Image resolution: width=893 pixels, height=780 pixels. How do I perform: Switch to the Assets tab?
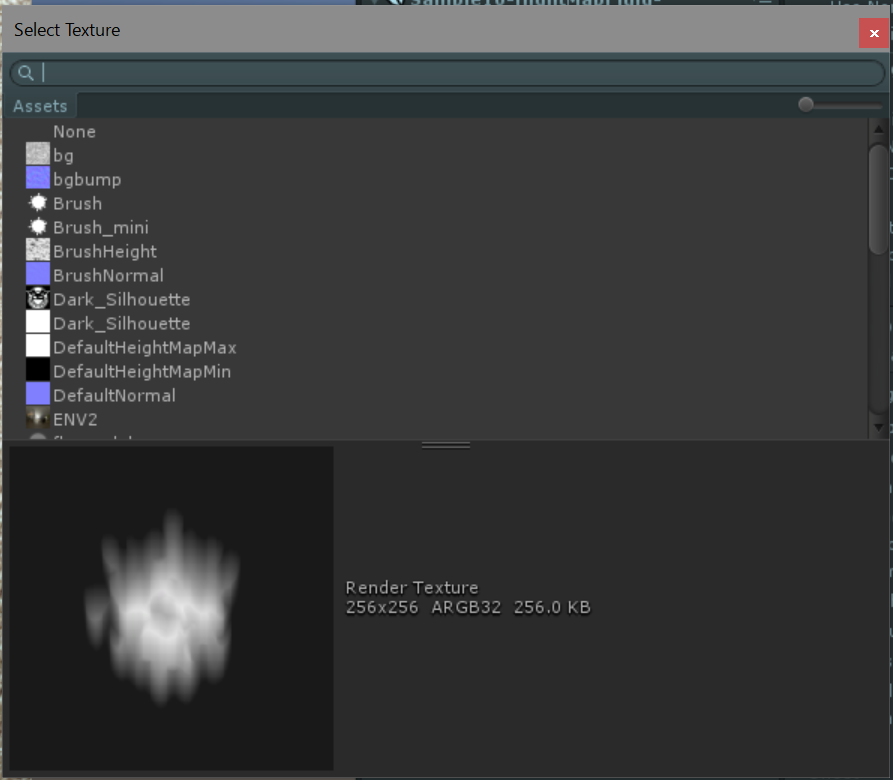(40, 106)
